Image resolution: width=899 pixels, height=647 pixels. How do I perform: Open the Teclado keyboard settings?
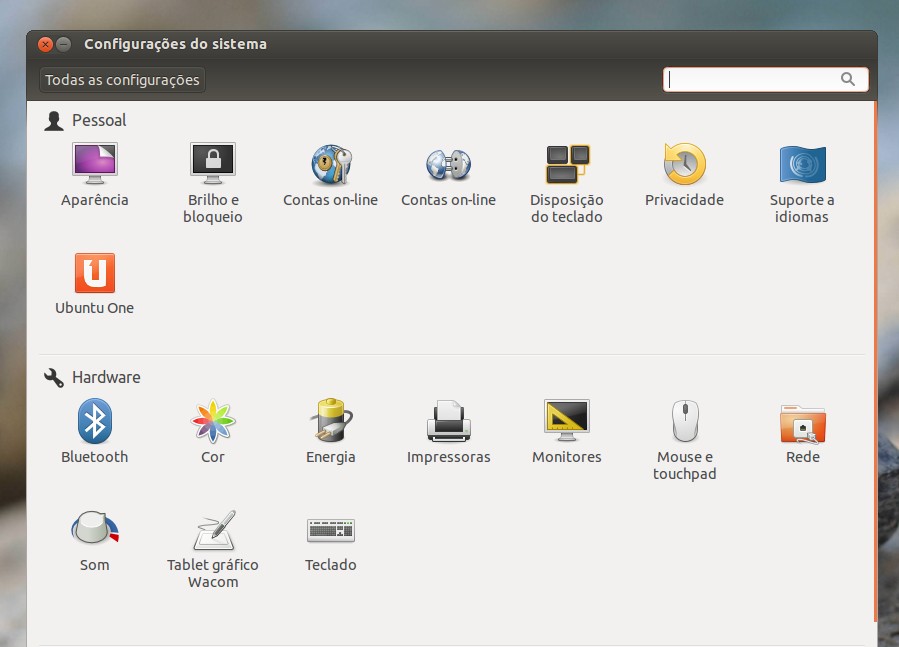[x=331, y=530]
